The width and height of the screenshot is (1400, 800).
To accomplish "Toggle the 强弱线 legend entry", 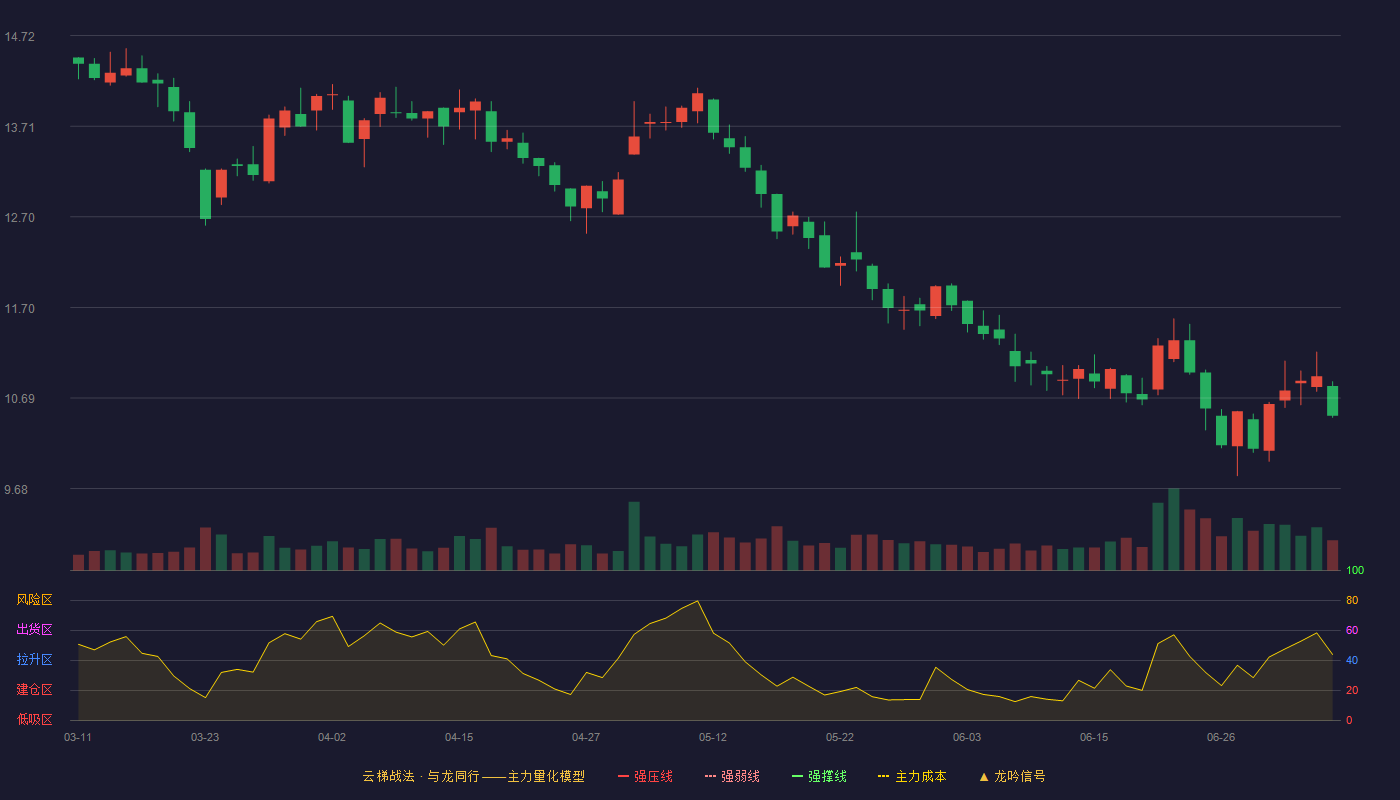I will coord(732,776).
